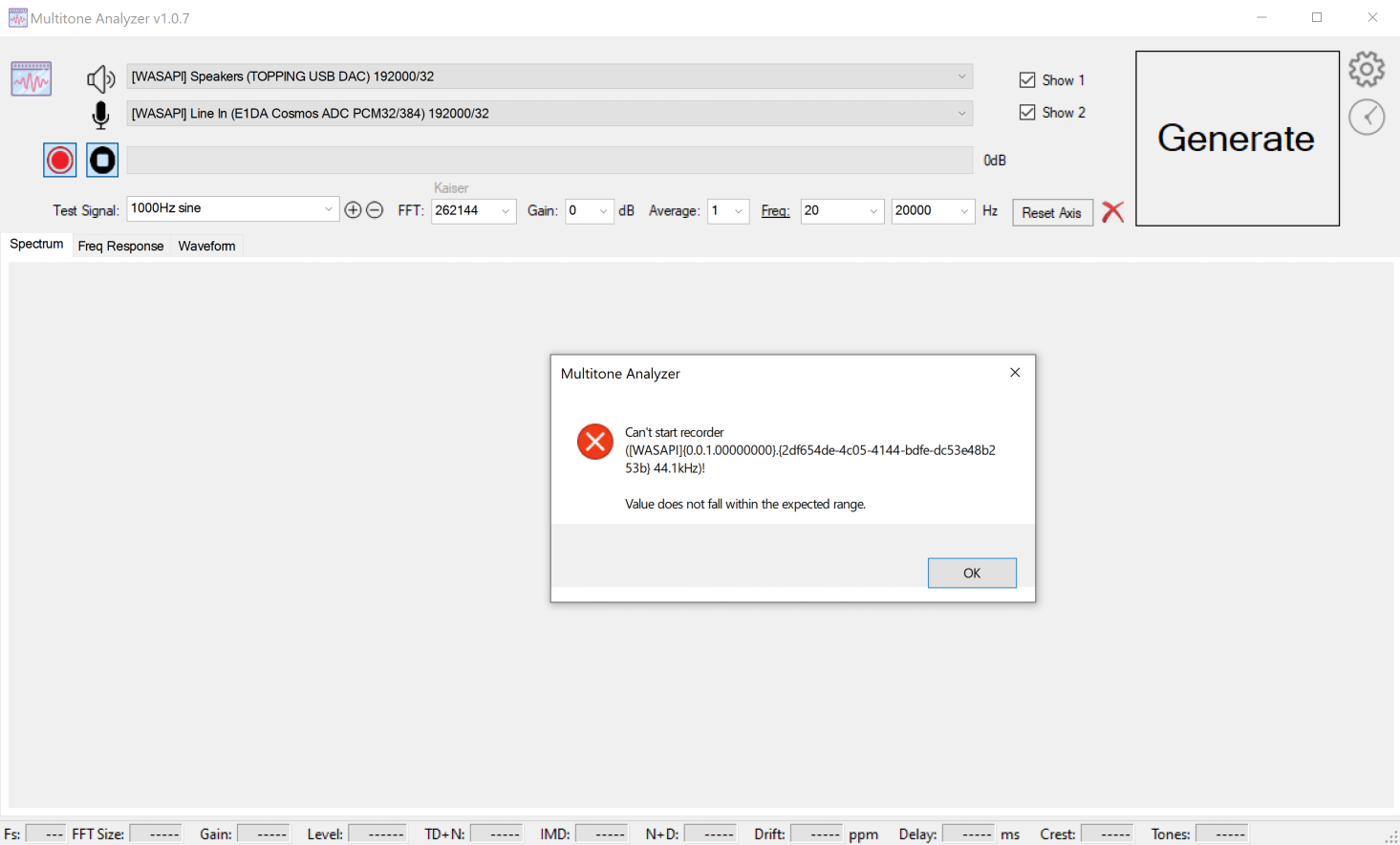The height and width of the screenshot is (845, 1400).
Task: Click the FFT Size status field
Action: coord(156,834)
